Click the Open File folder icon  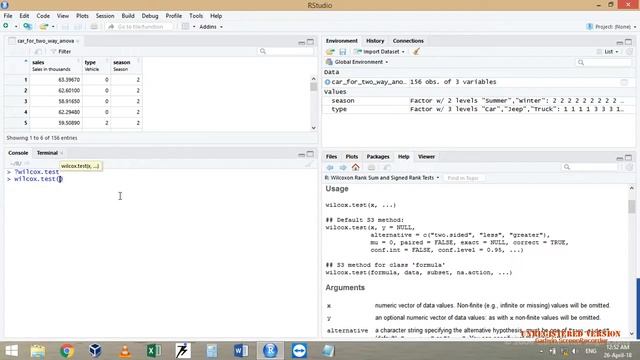click(x=44, y=27)
